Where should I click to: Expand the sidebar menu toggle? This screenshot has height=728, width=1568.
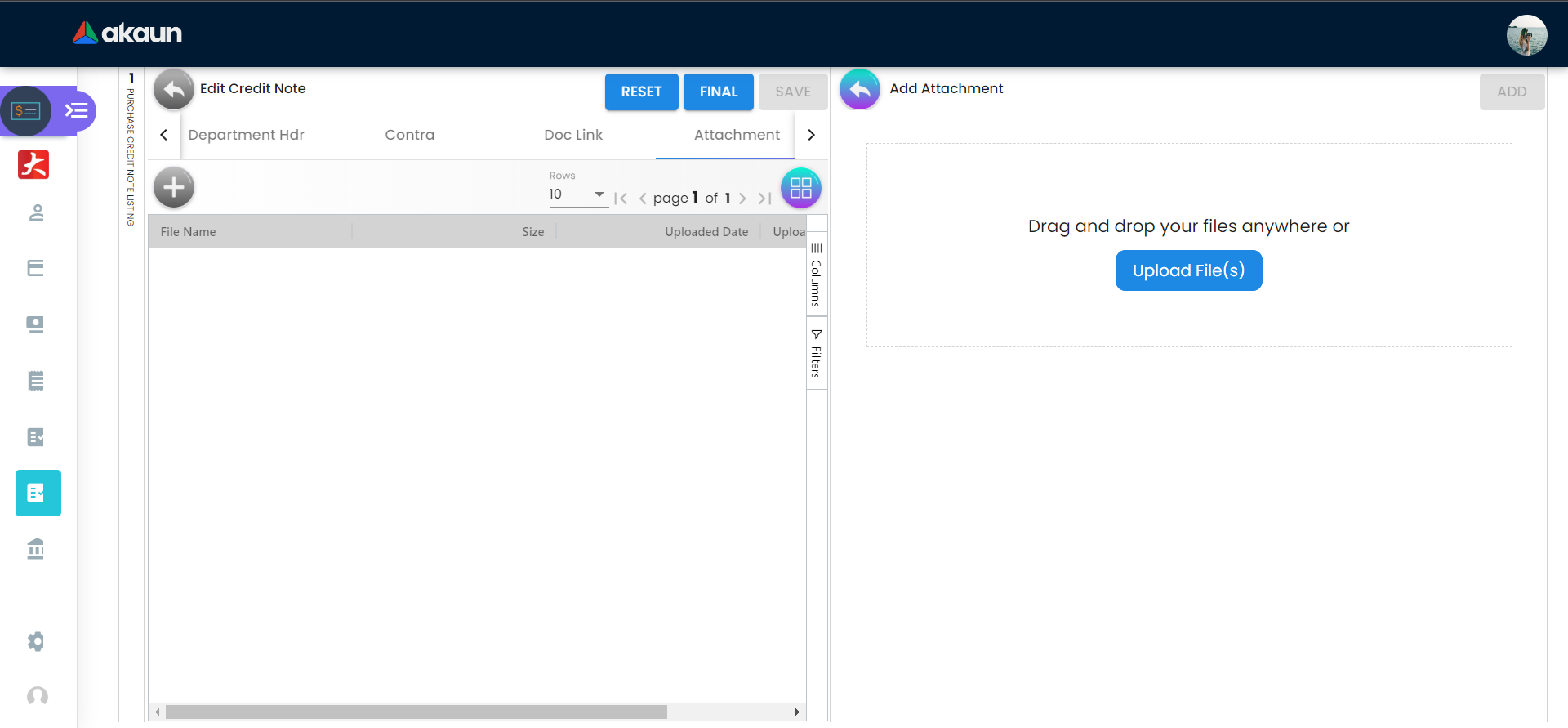[77, 110]
